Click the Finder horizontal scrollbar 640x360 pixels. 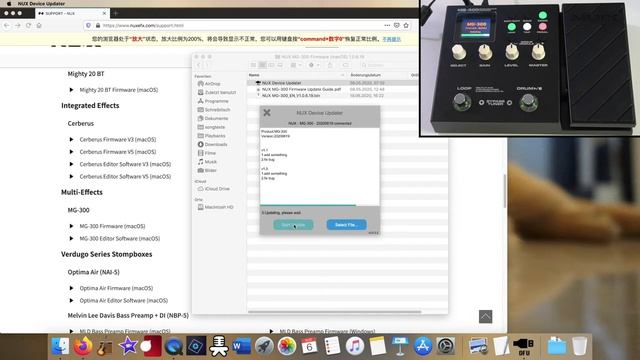tap(334, 312)
